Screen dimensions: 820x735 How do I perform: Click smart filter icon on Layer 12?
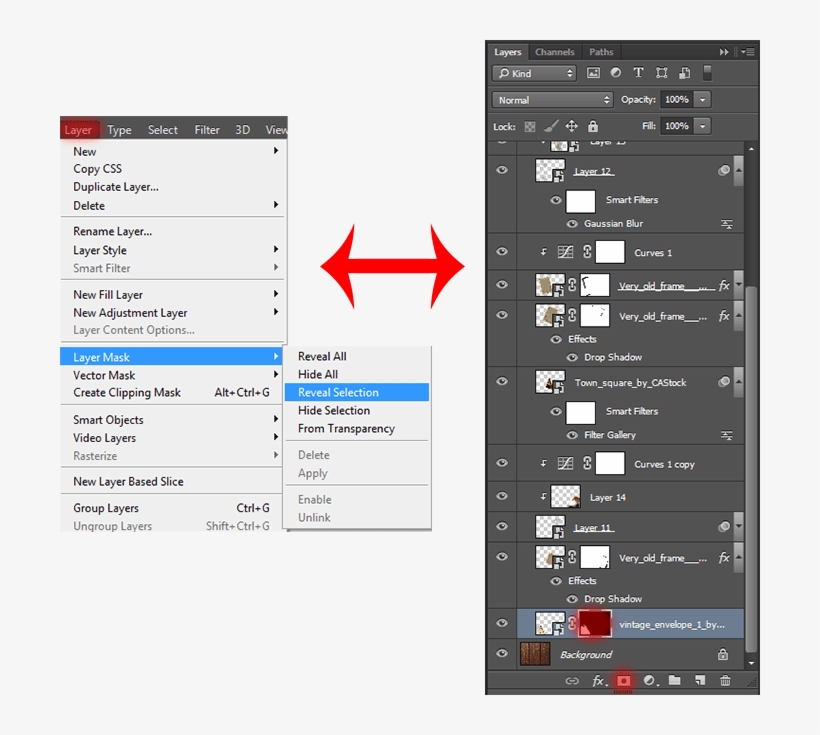(x=724, y=171)
